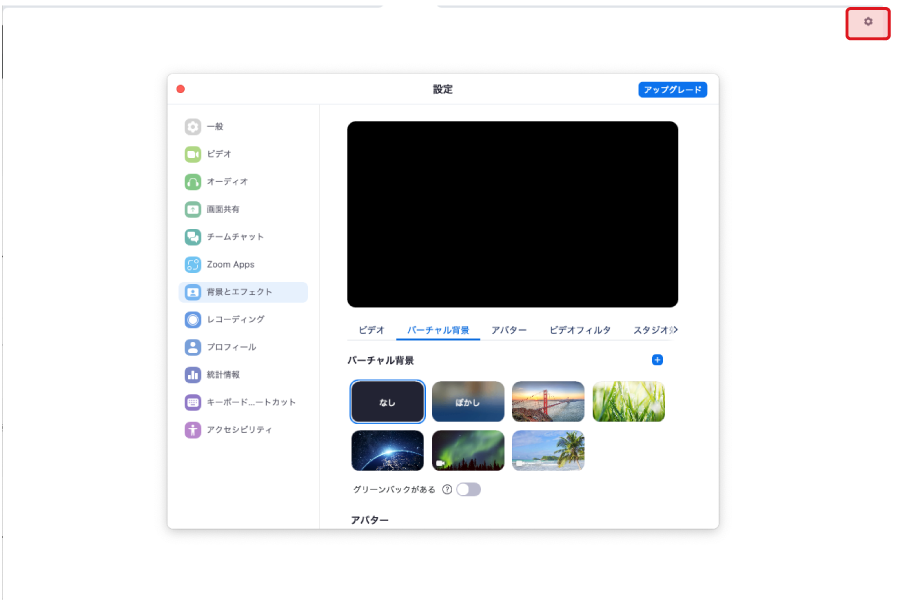Add a virtual background with plus icon
Viewport: 900px width, 600px height.
pyautogui.click(x=657, y=360)
